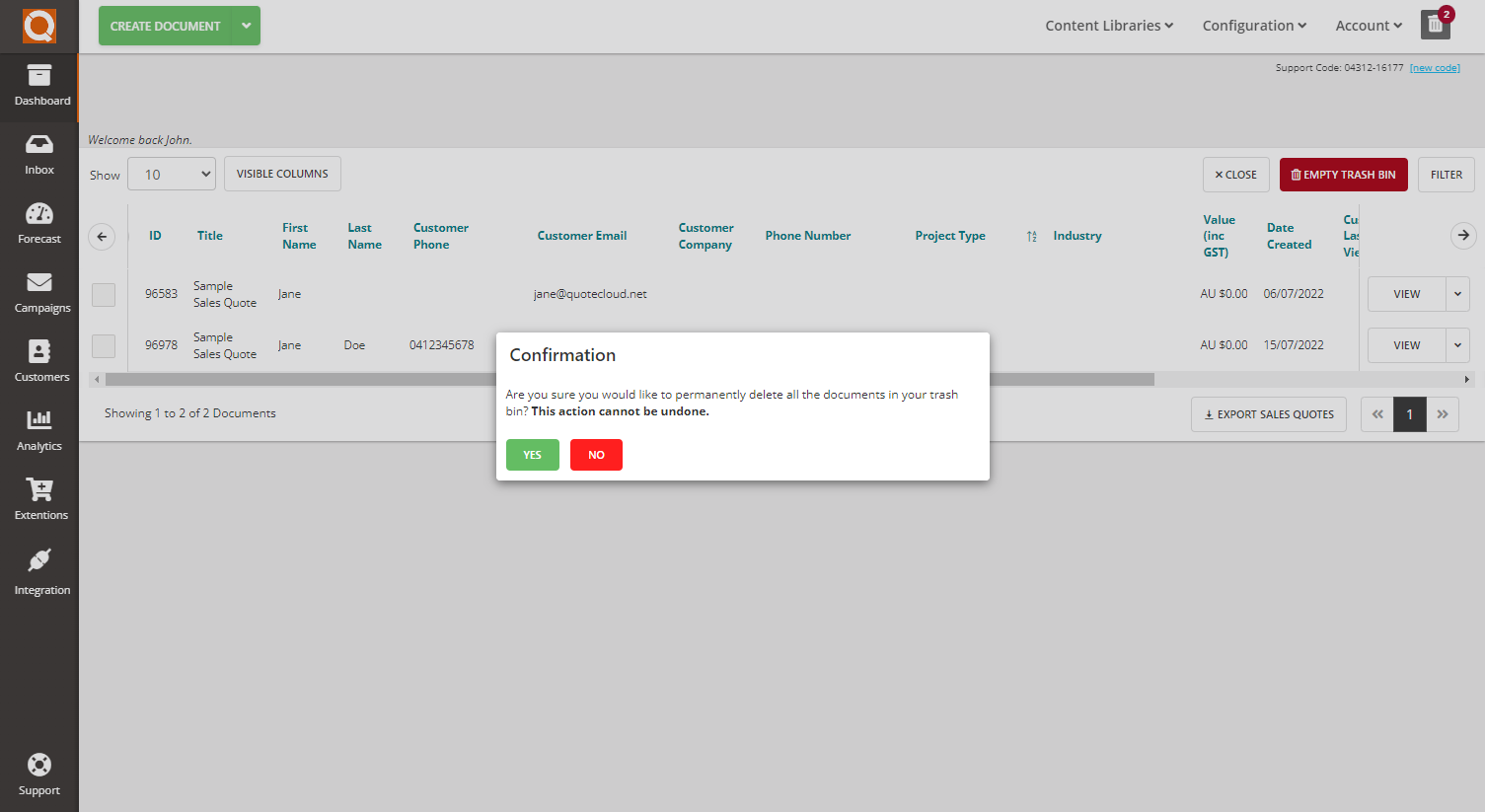The height and width of the screenshot is (812, 1485).
Task: Tick checkbox for document 96583
Action: click(x=104, y=295)
